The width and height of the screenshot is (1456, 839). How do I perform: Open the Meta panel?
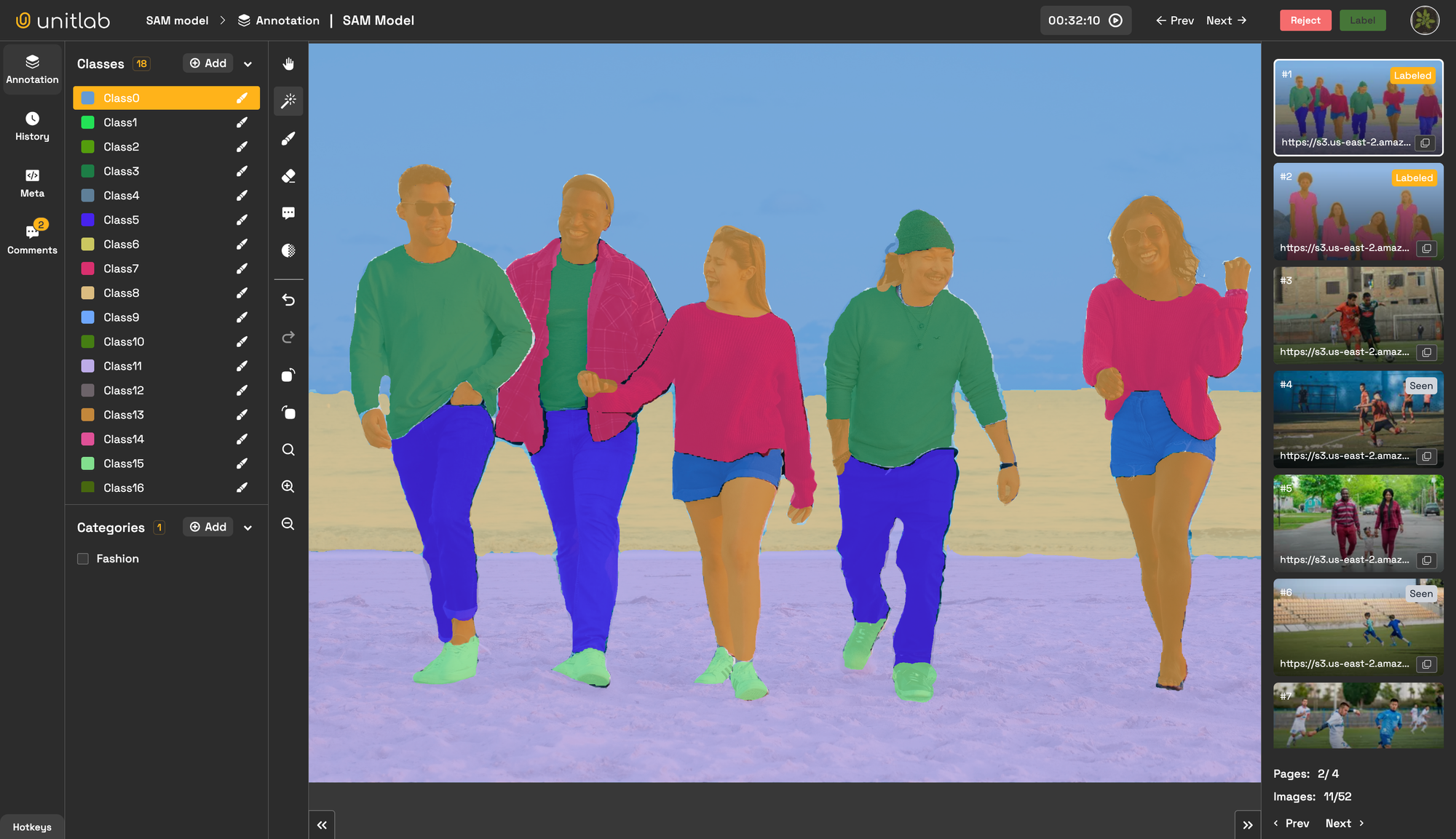[x=32, y=183]
